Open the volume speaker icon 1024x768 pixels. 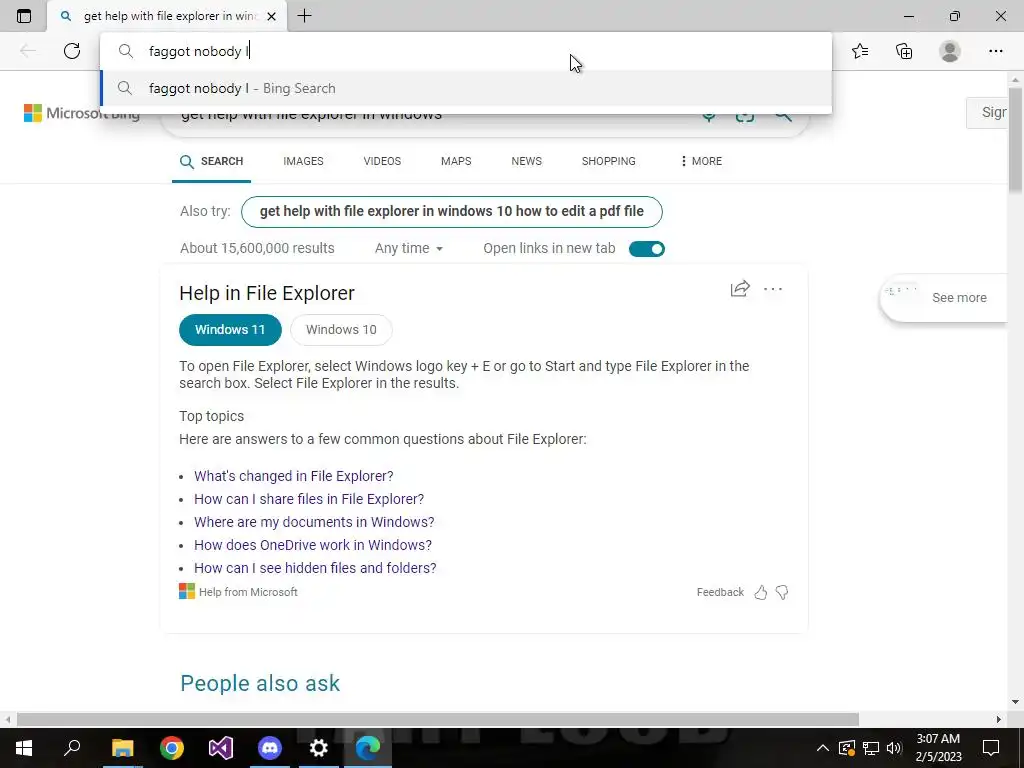pyautogui.click(x=894, y=748)
